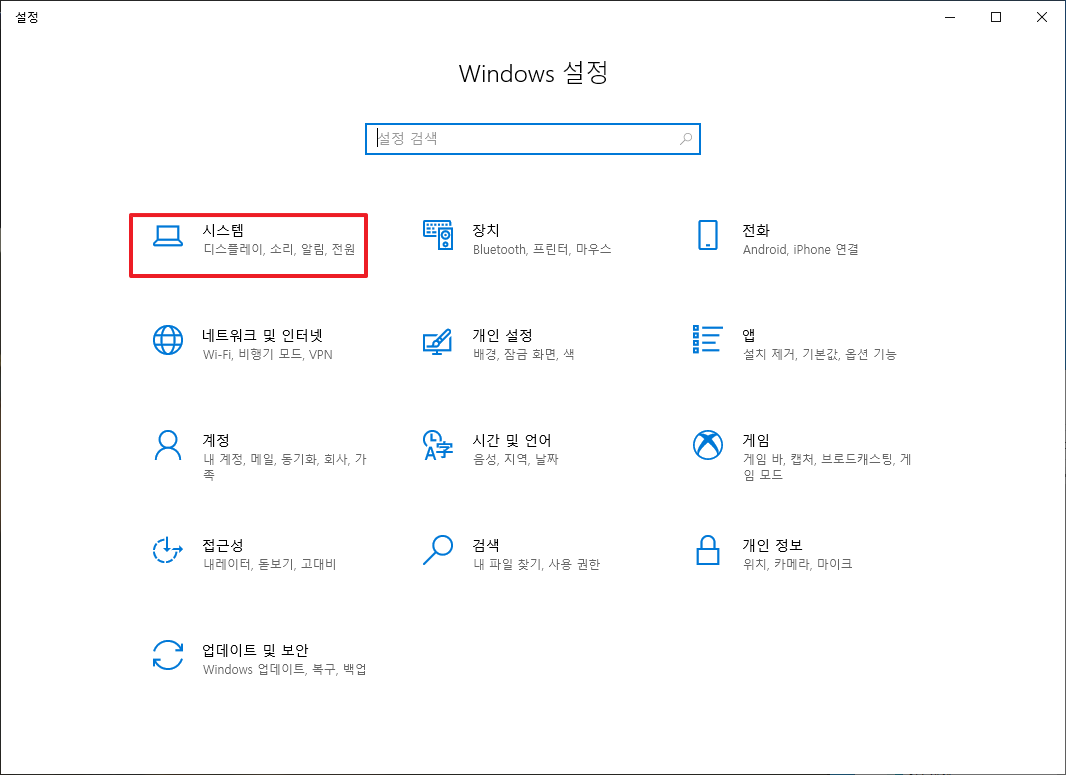Open the 시스템 laptop icon
This screenshot has height=775, width=1066.
[x=167, y=236]
